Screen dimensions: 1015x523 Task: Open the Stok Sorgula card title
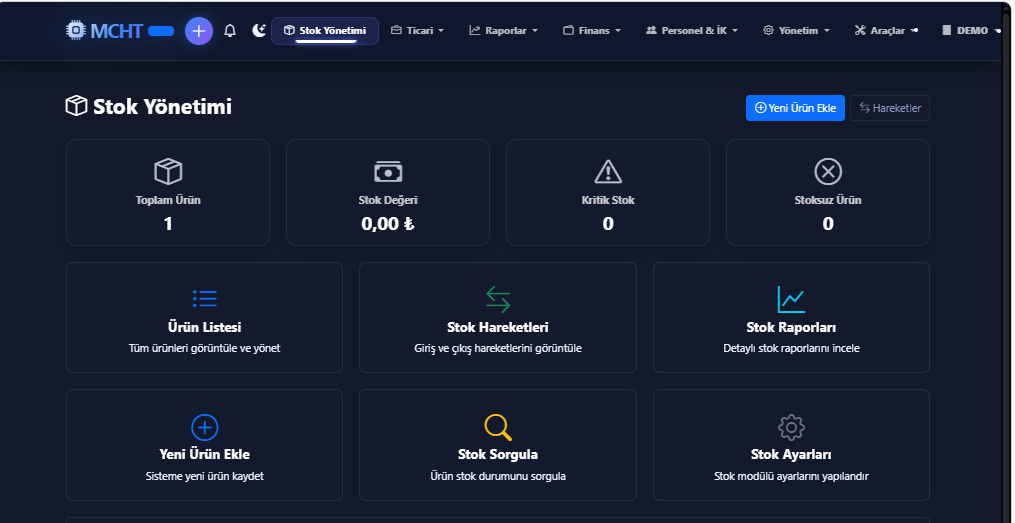498,454
